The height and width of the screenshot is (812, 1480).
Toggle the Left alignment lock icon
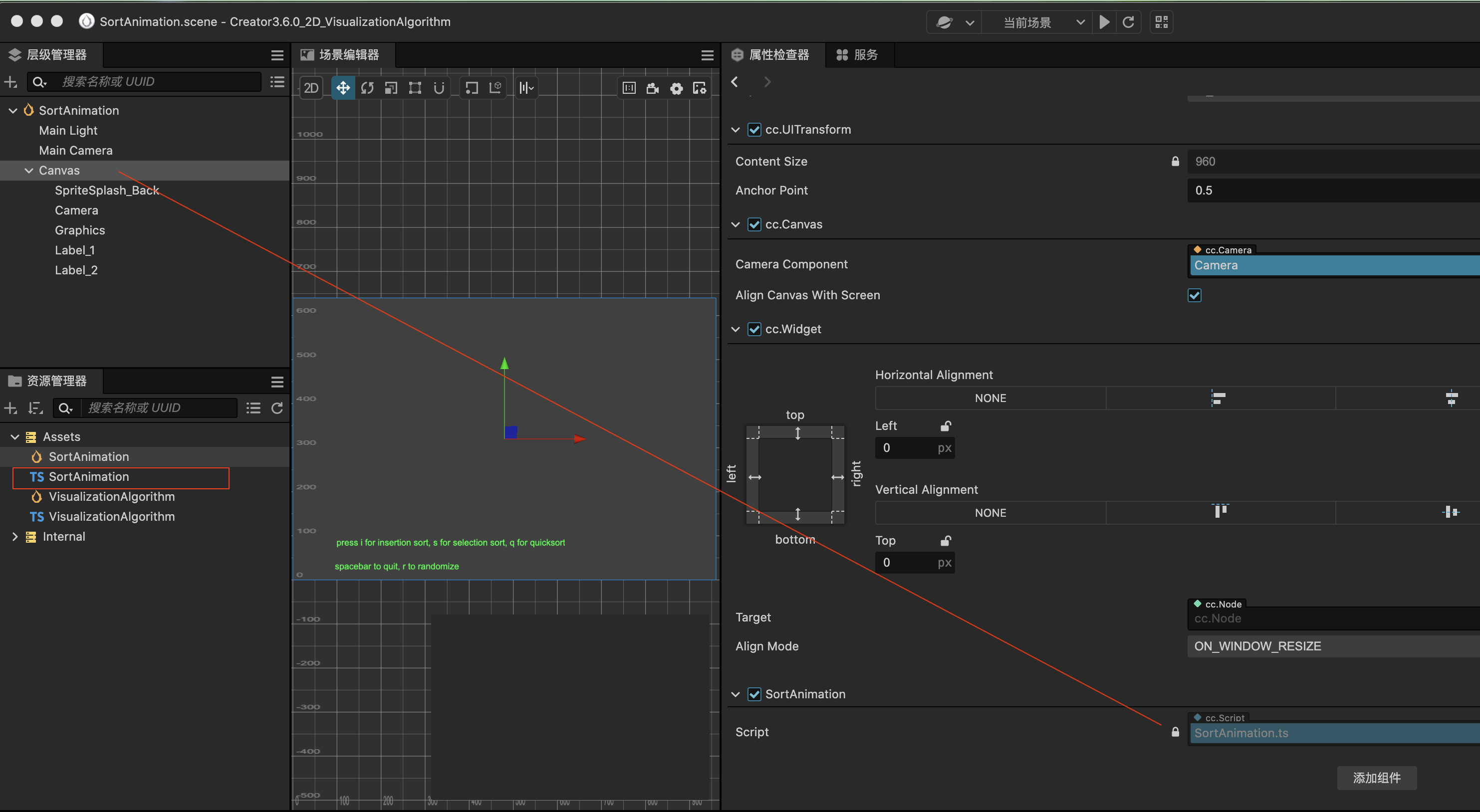coord(945,426)
